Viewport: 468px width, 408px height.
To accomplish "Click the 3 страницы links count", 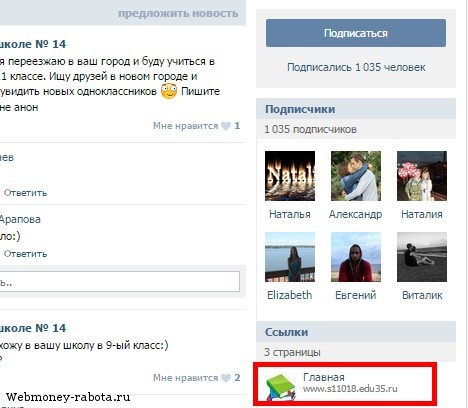I will coord(292,352).
